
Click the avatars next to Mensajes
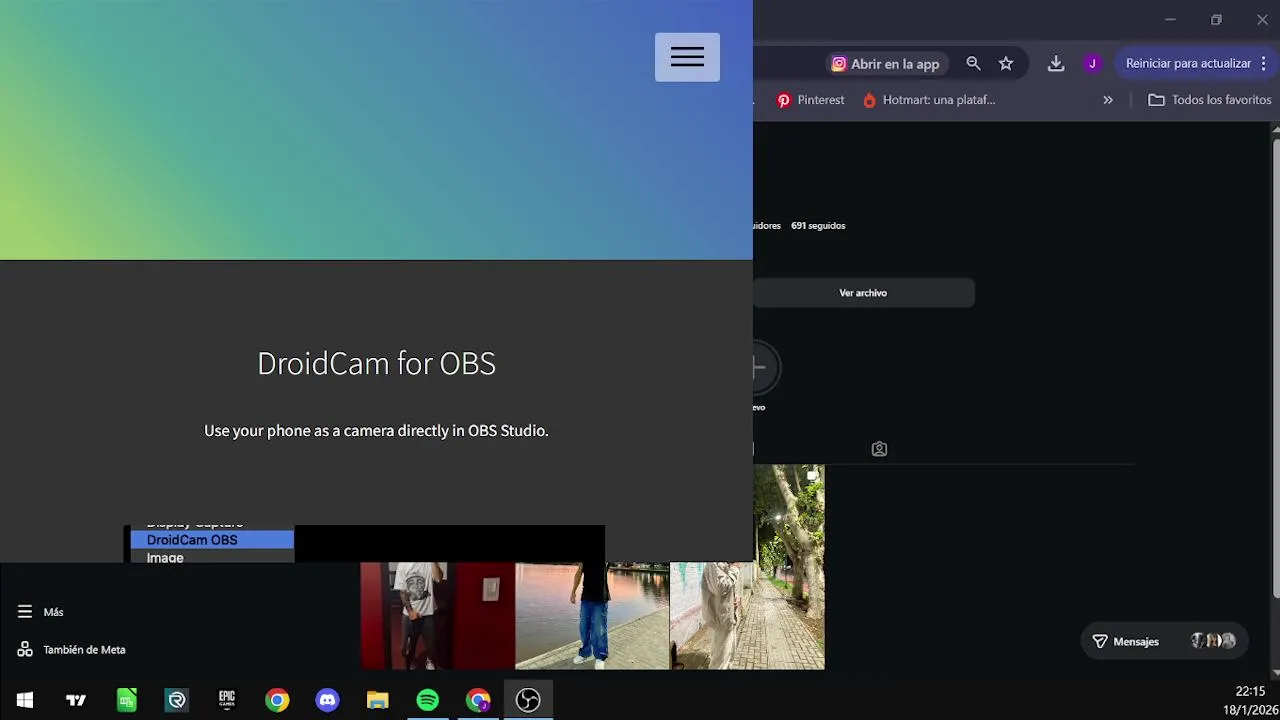(x=1213, y=641)
